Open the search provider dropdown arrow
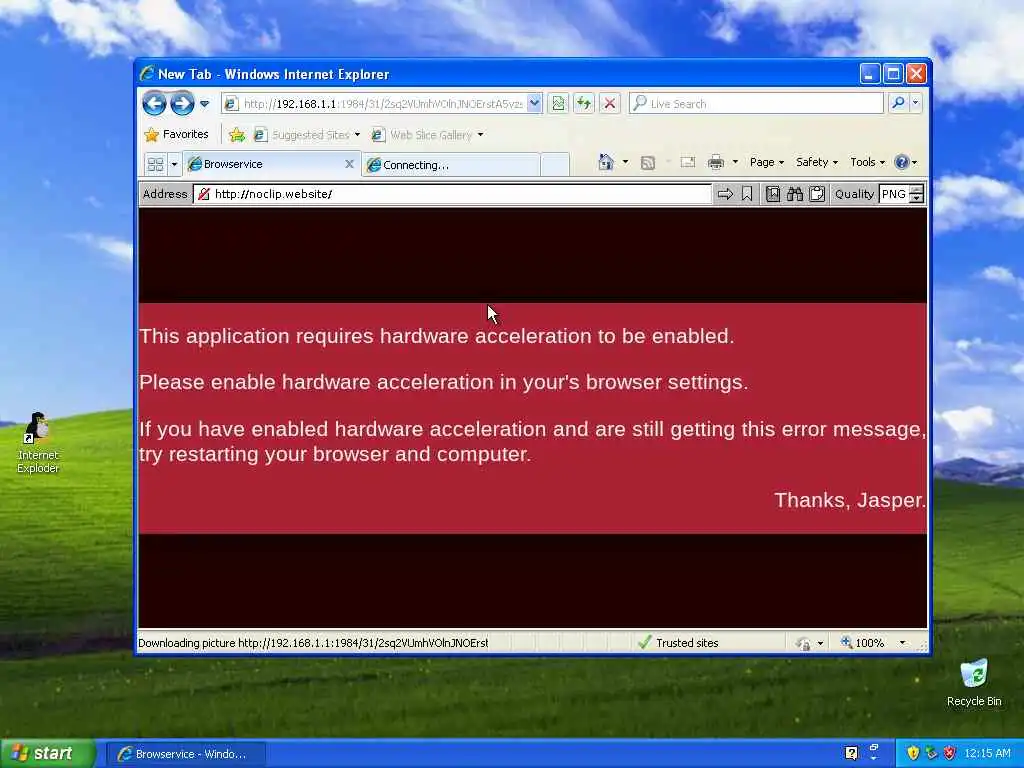The width and height of the screenshot is (1024, 768). [916, 103]
